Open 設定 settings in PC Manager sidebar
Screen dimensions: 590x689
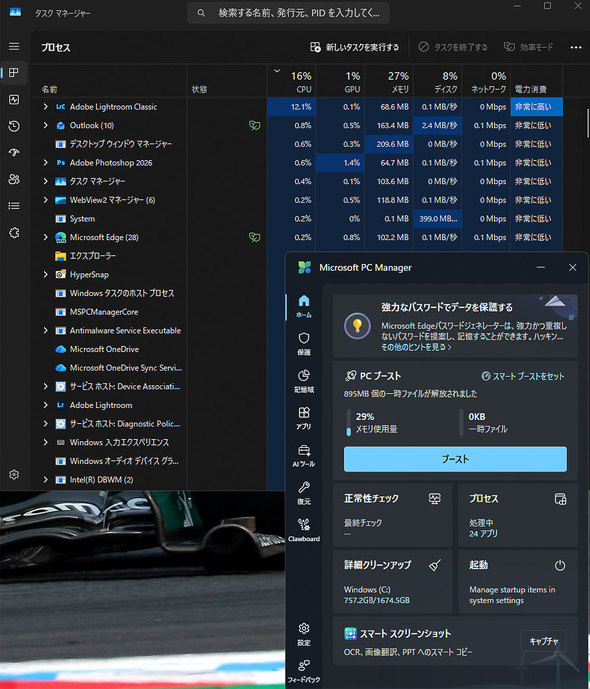304,635
